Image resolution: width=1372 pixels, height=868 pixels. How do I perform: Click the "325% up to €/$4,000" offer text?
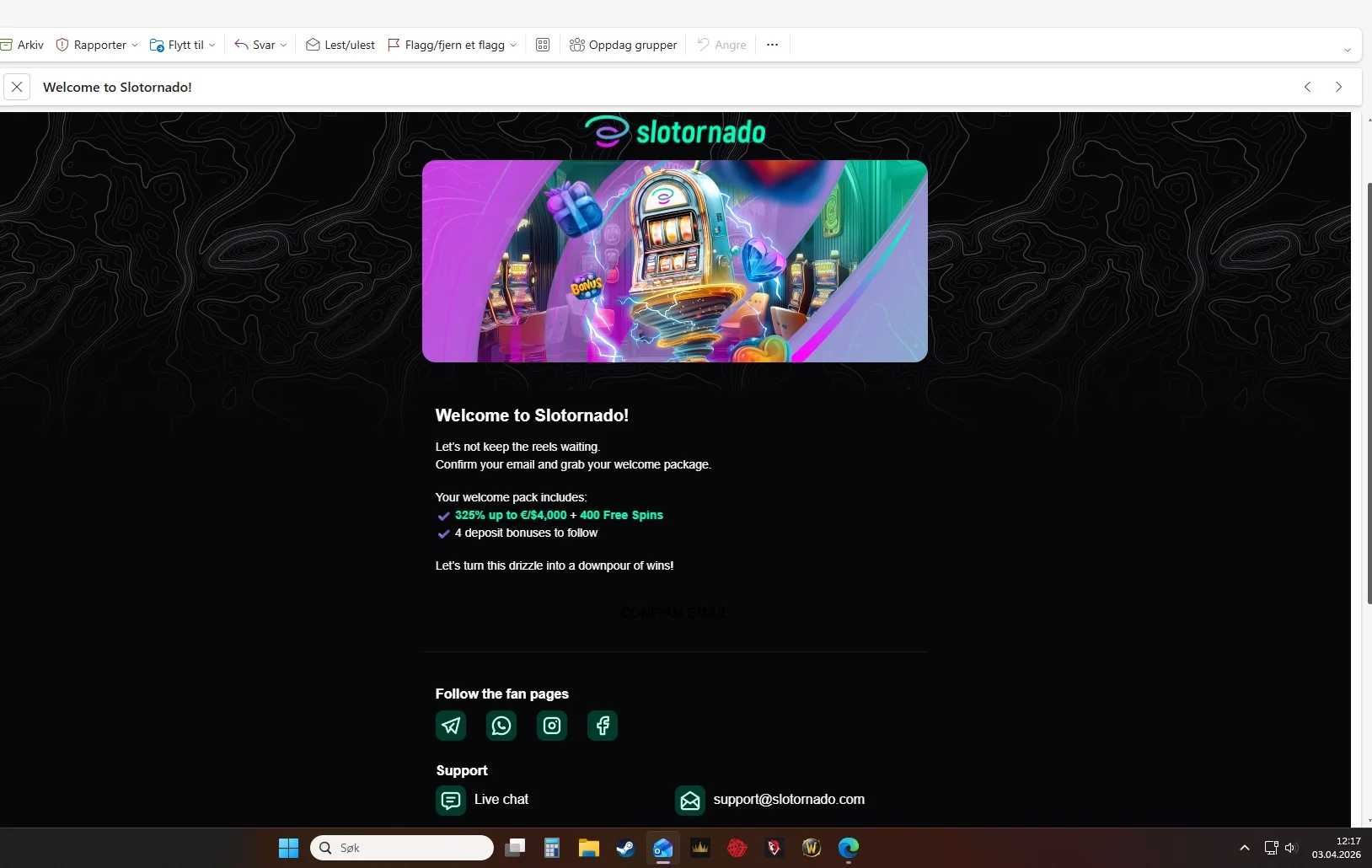pos(511,515)
